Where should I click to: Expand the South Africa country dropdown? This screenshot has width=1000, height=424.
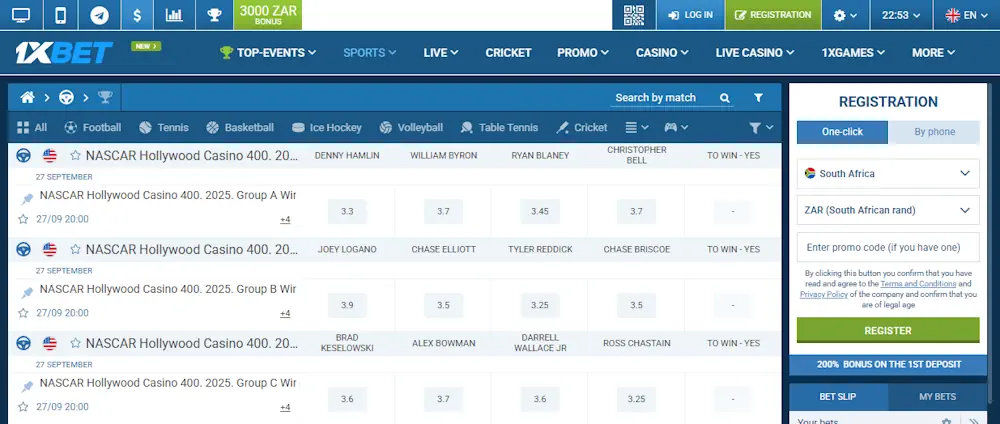(x=888, y=173)
